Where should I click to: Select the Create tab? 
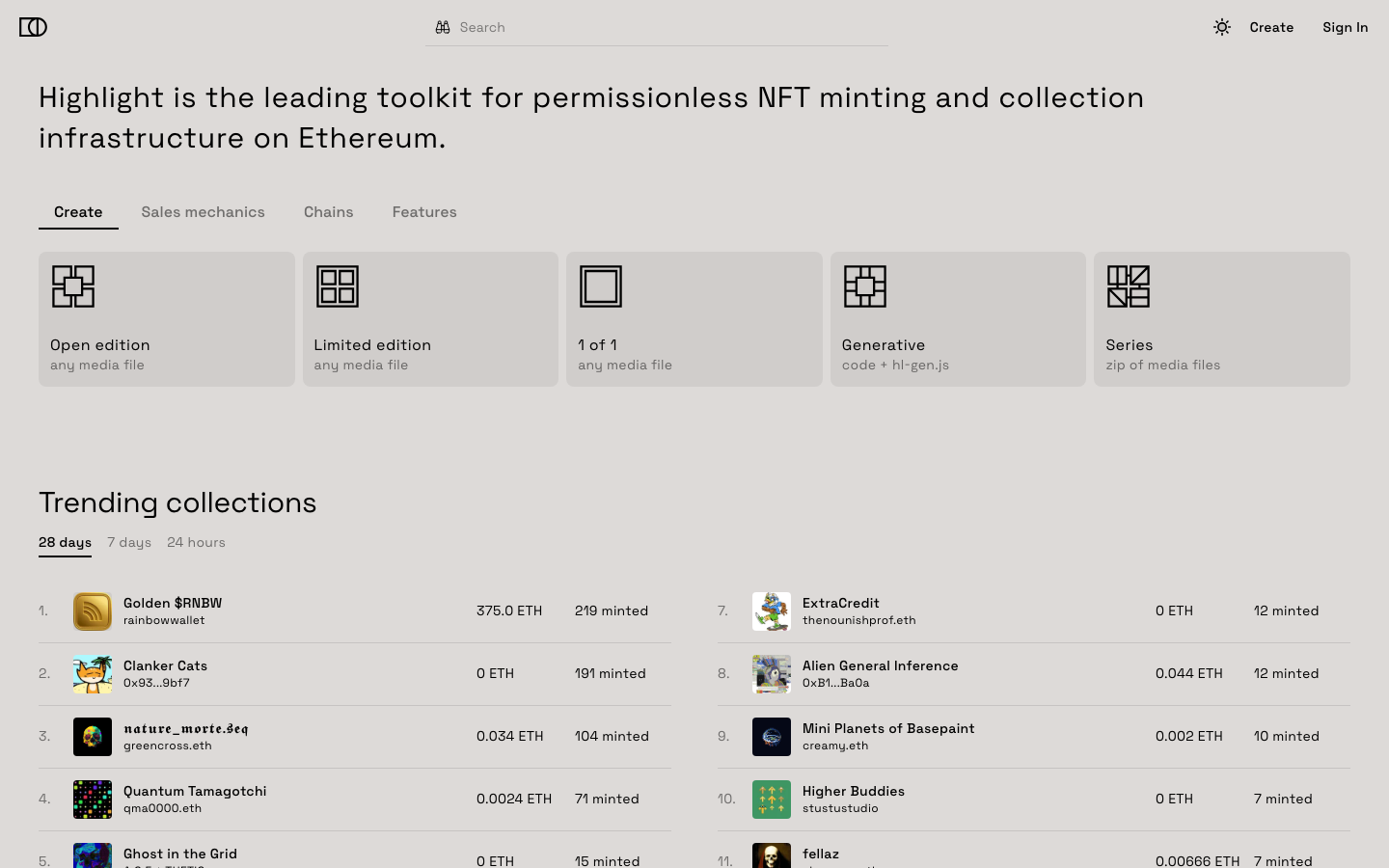click(78, 212)
